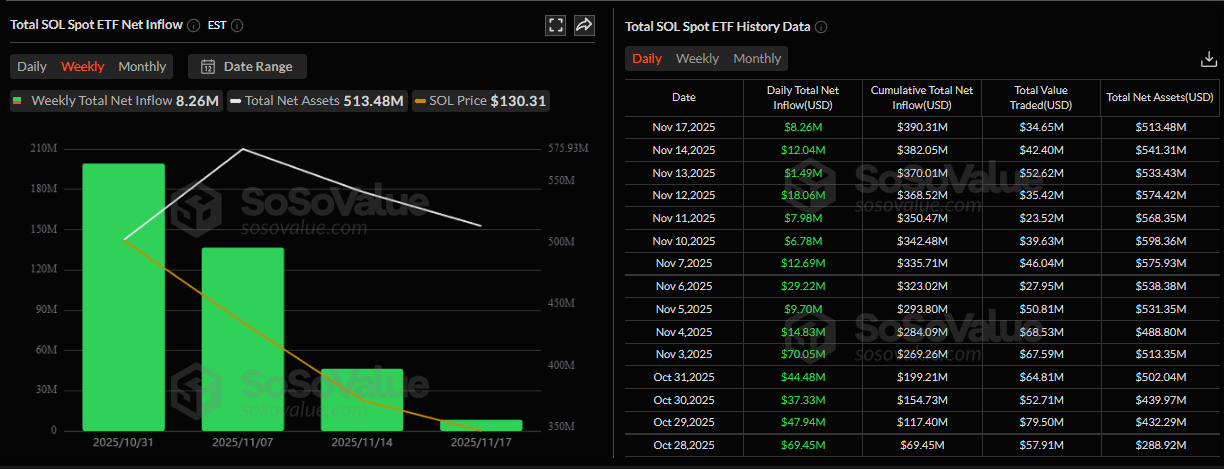Click the Total Net Assets column header

[1160, 98]
